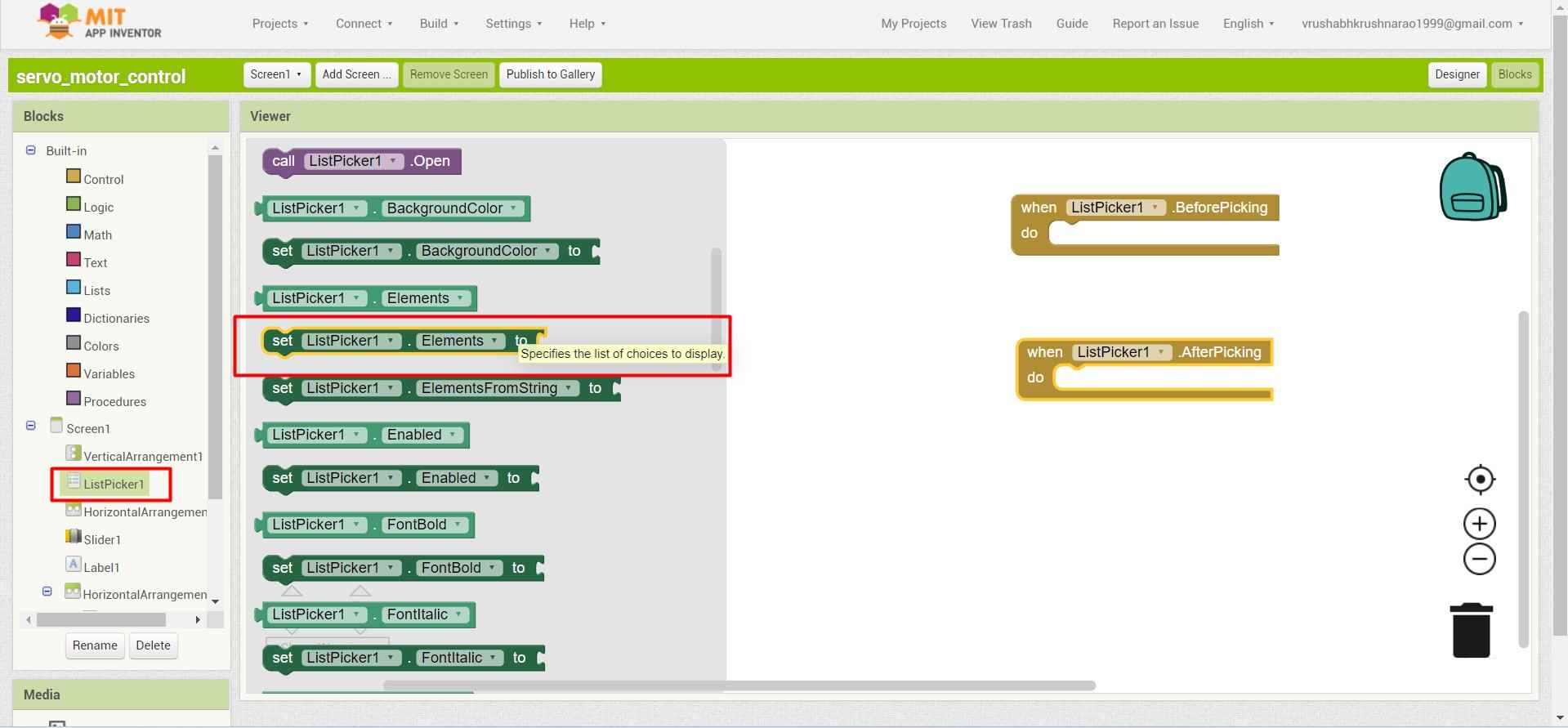Image resolution: width=1568 pixels, height=728 pixels.
Task: Collapse the lower HorizontalArrangement node
Action: click(x=47, y=592)
